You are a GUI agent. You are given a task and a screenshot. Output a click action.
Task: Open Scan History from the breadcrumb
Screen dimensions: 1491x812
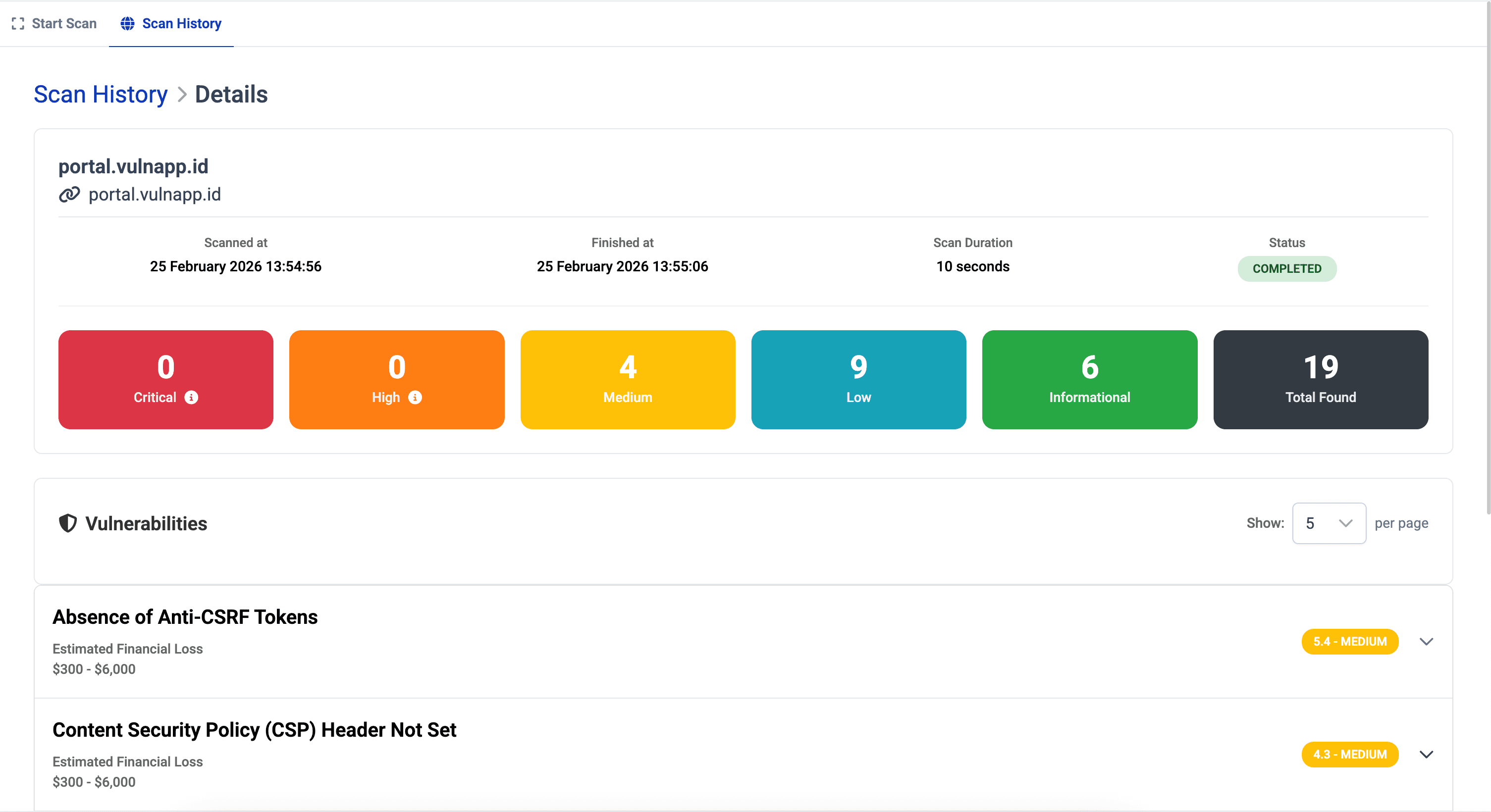coord(100,94)
